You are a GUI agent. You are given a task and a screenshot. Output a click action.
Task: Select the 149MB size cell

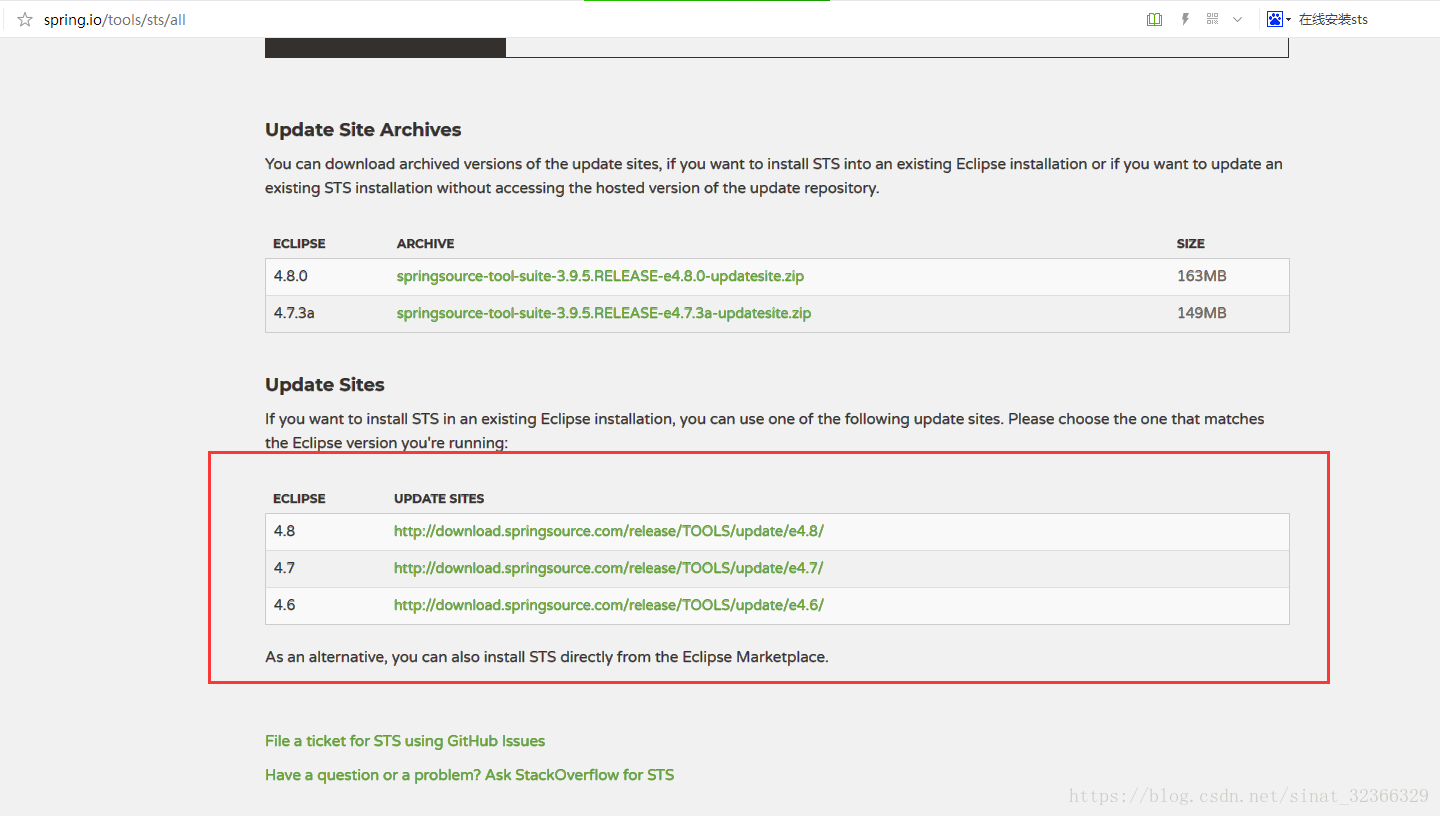[1201, 313]
